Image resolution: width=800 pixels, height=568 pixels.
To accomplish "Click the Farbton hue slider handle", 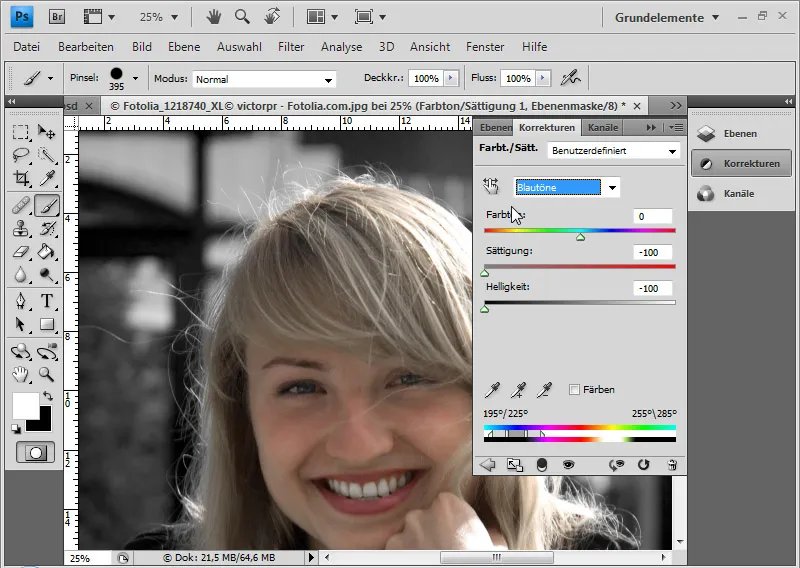I will tap(581, 237).
